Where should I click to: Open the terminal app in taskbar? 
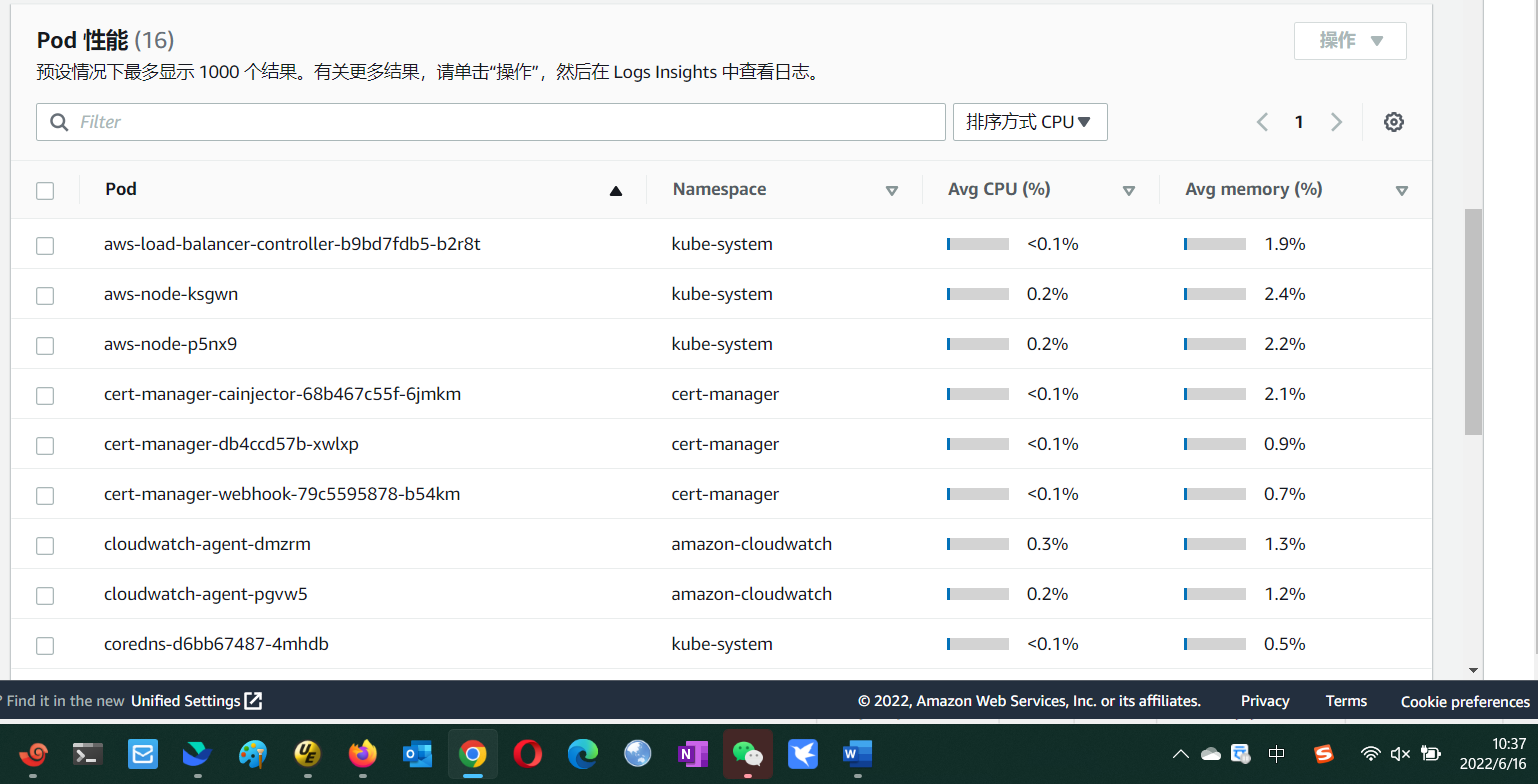88,754
